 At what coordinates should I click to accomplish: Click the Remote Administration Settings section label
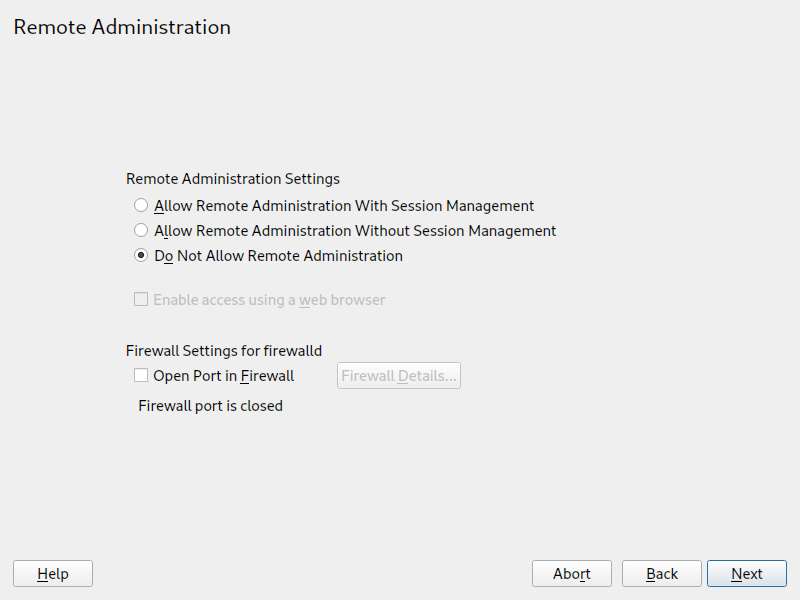click(233, 179)
